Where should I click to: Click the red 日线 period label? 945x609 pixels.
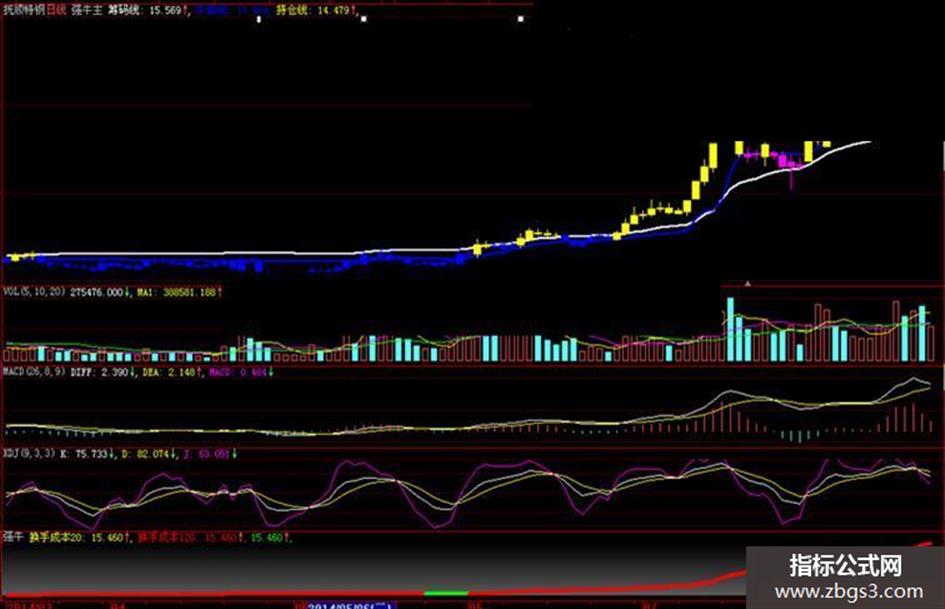coord(57,10)
